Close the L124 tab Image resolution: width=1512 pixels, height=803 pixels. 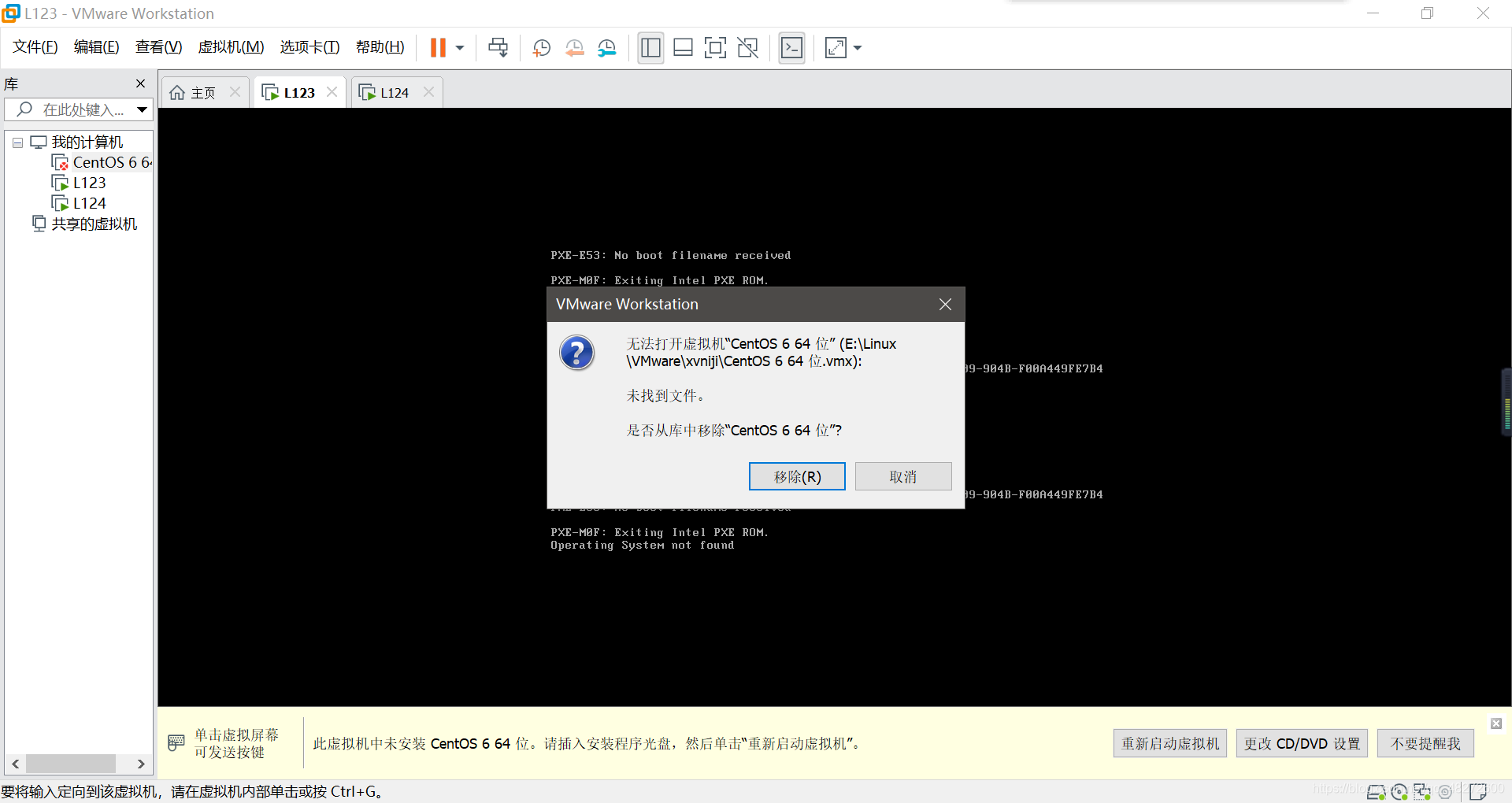(x=428, y=92)
